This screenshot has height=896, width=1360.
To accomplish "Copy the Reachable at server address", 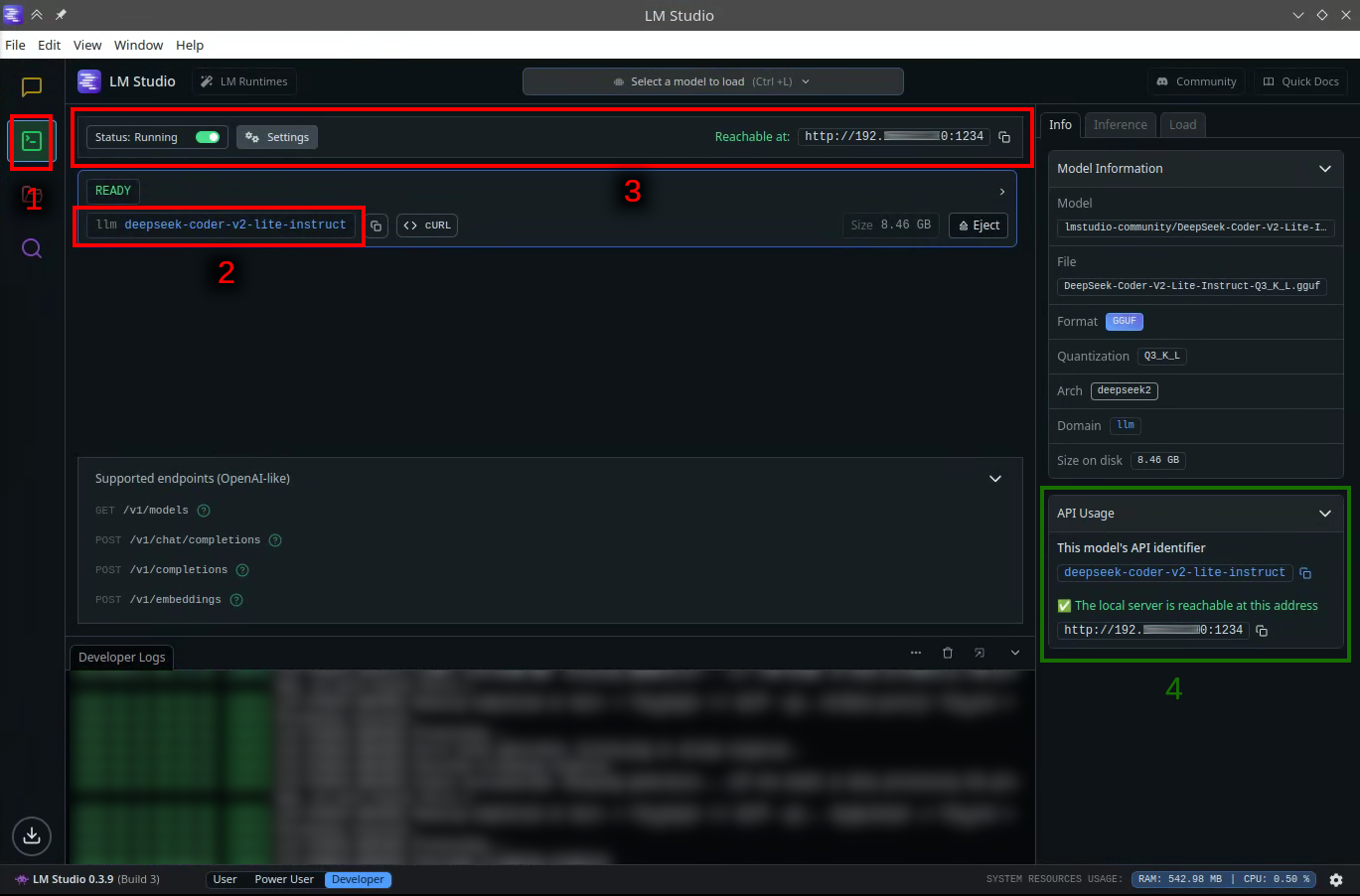I will pos(1004,137).
